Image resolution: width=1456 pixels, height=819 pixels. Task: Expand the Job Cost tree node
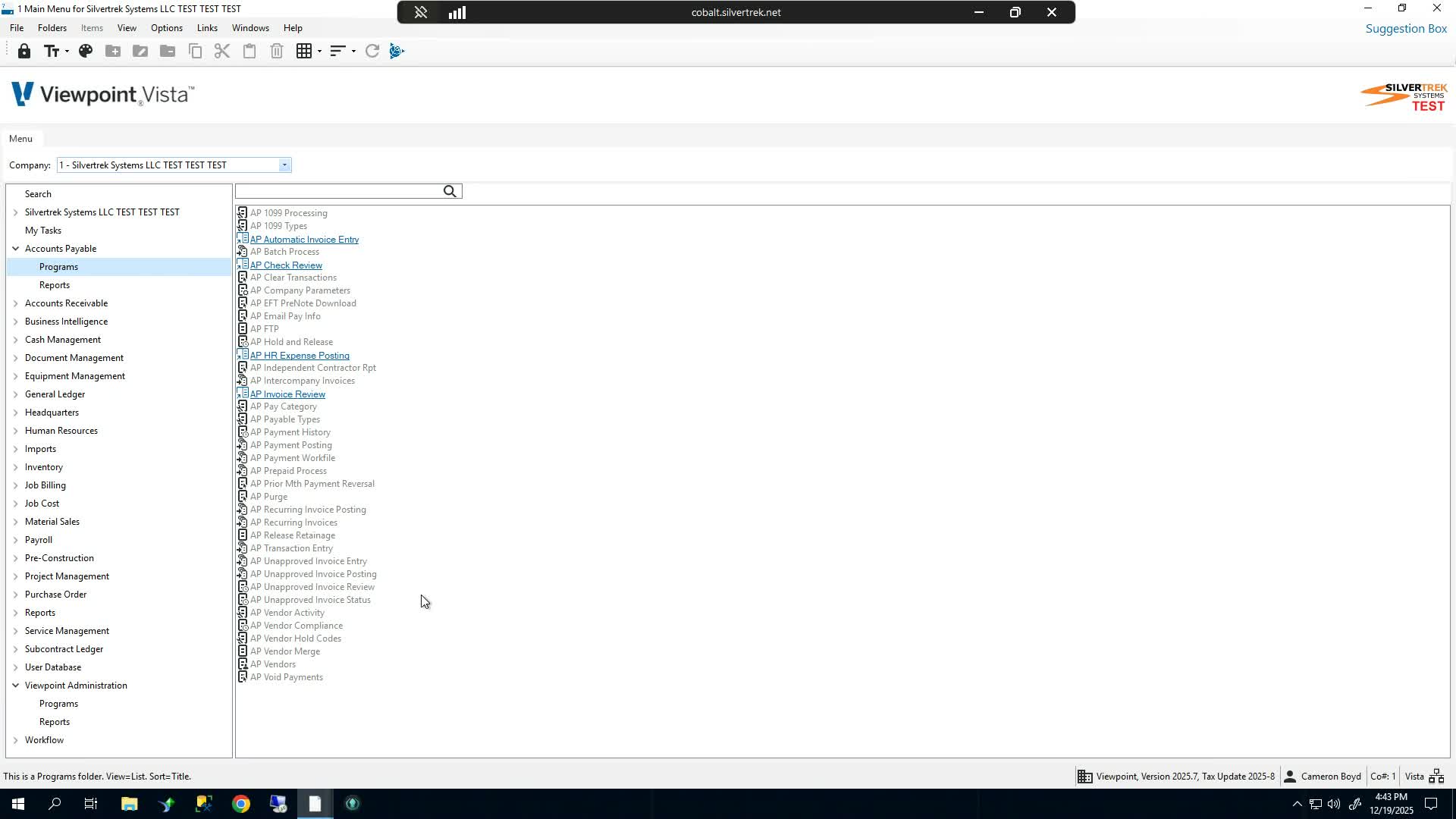coord(15,503)
